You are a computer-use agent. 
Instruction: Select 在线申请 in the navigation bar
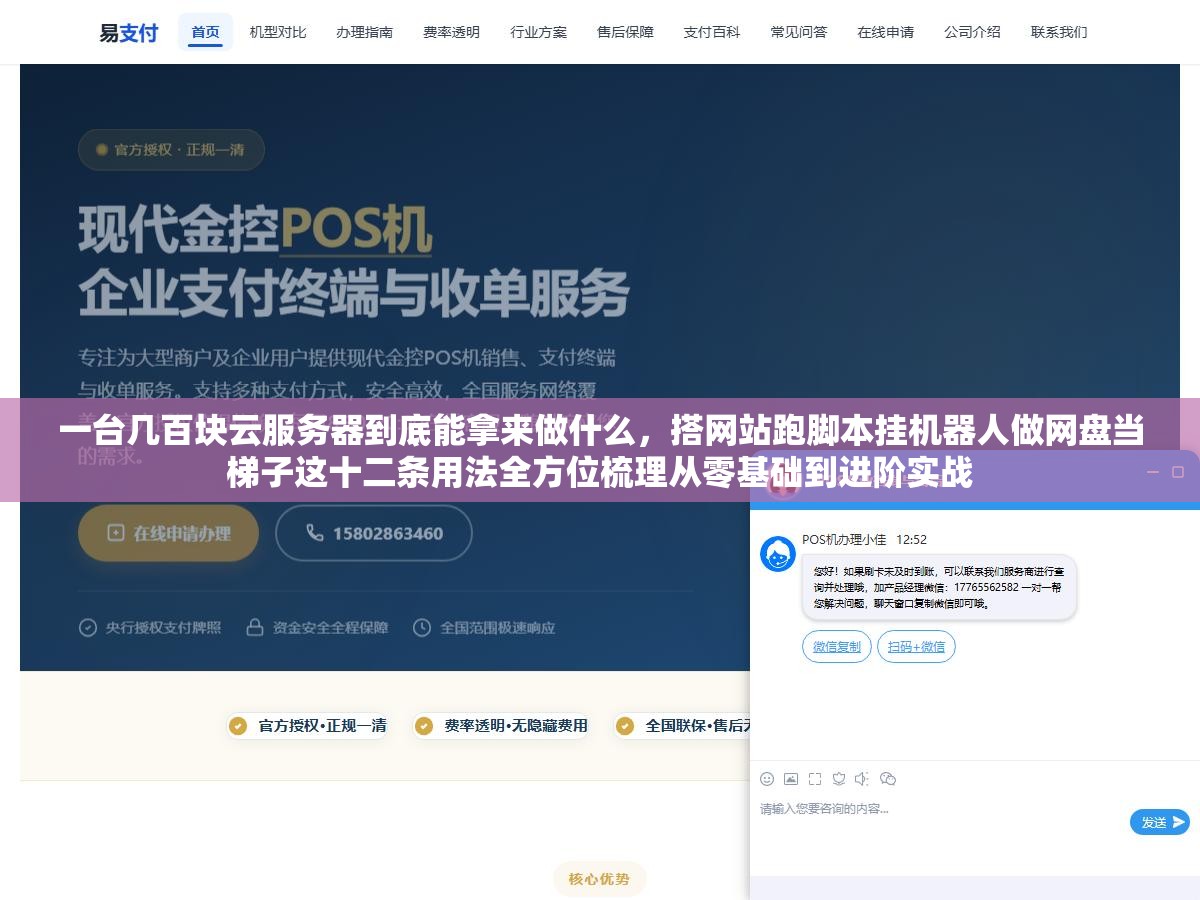click(x=885, y=32)
